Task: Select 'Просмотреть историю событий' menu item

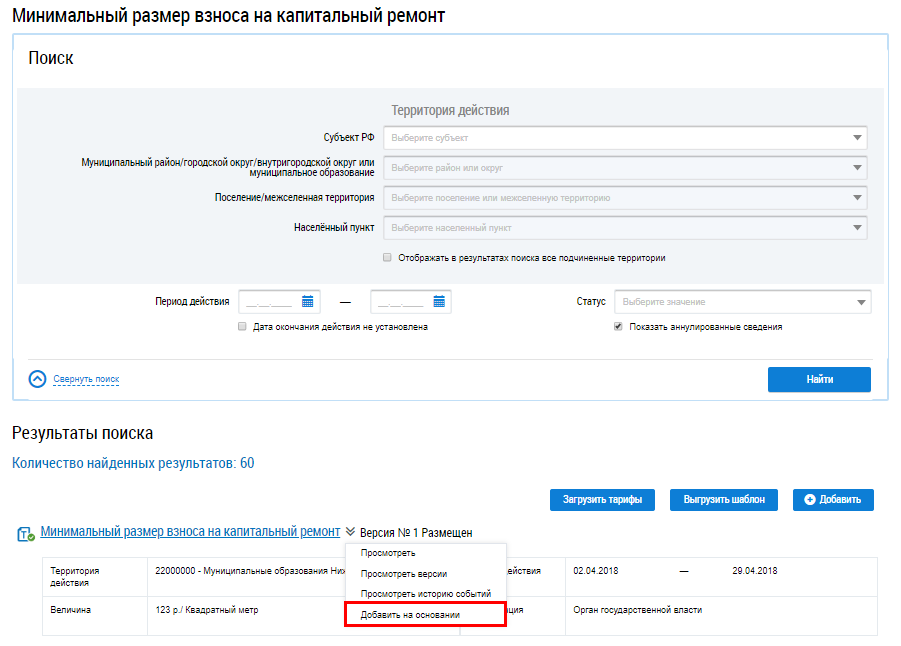Action: point(426,594)
